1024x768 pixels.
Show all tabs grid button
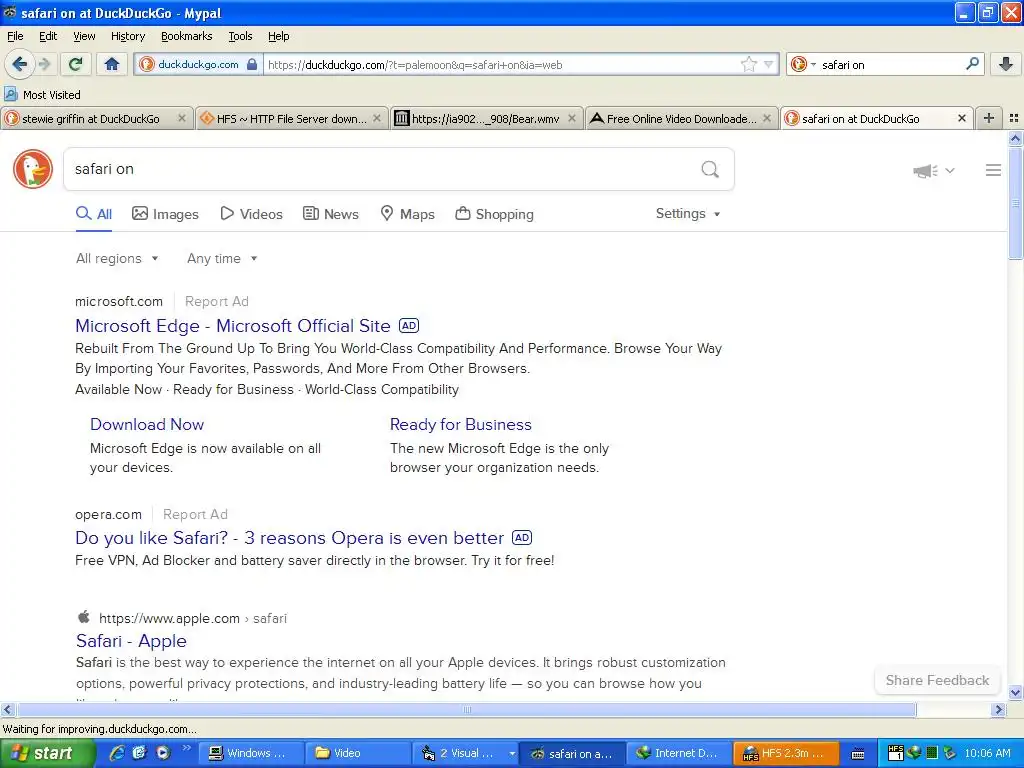tap(1014, 118)
